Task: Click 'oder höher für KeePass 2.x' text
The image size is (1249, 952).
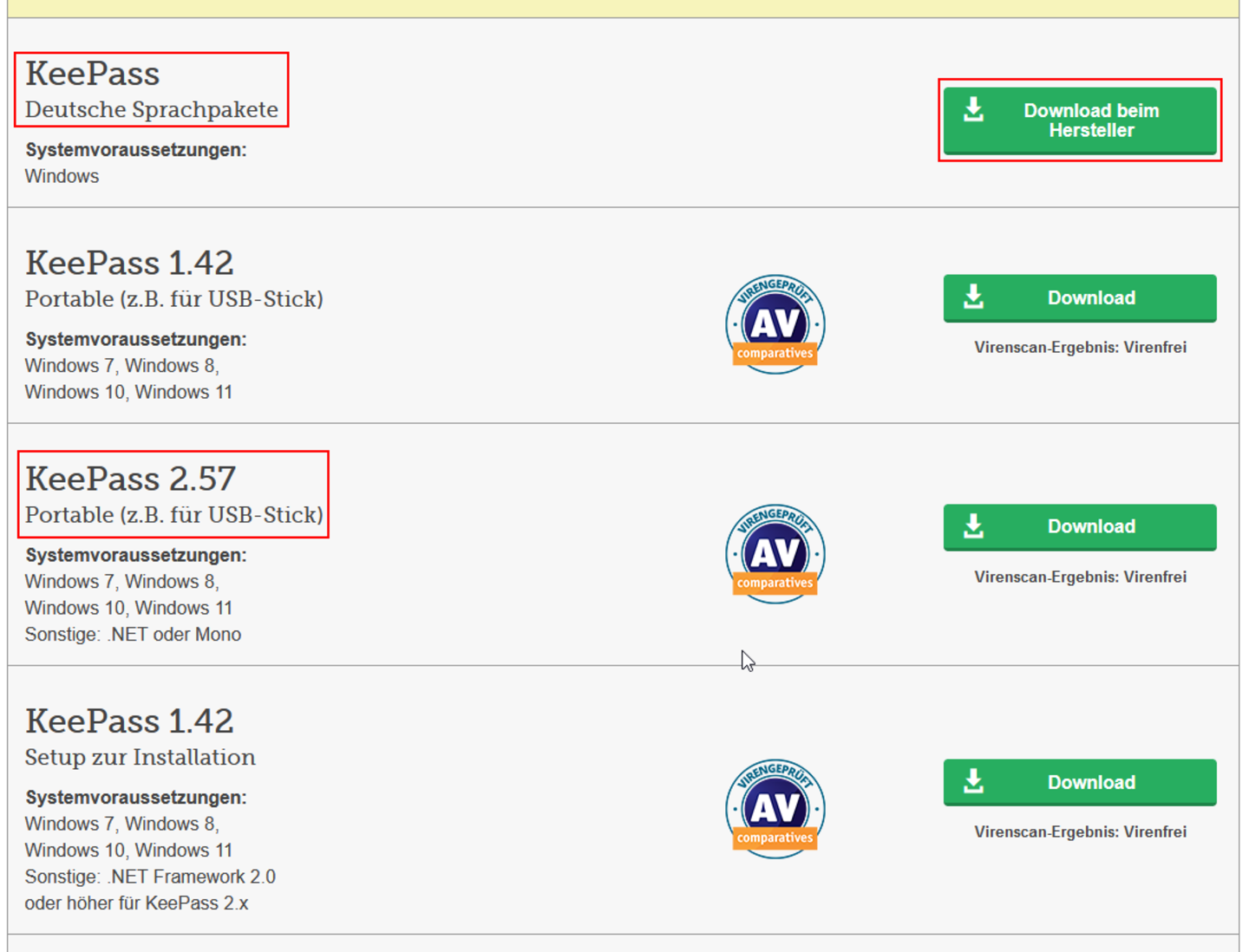Action: point(136,903)
